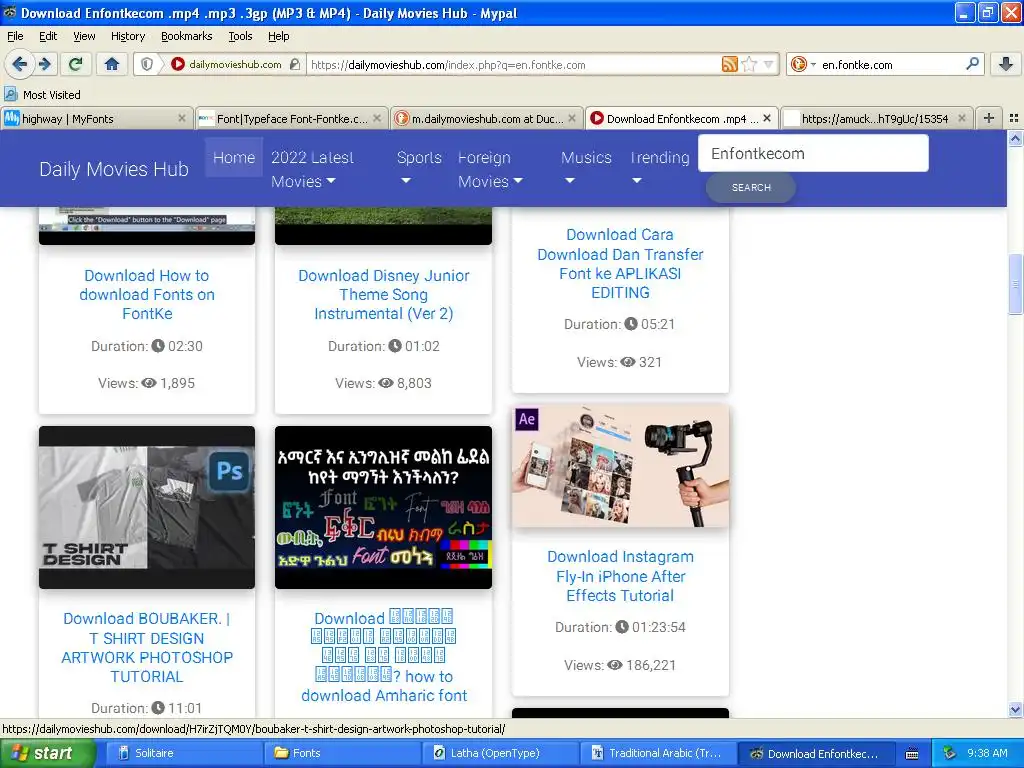
Task: Click the site search field containing Enfontkecom
Action: click(x=813, y=153)
